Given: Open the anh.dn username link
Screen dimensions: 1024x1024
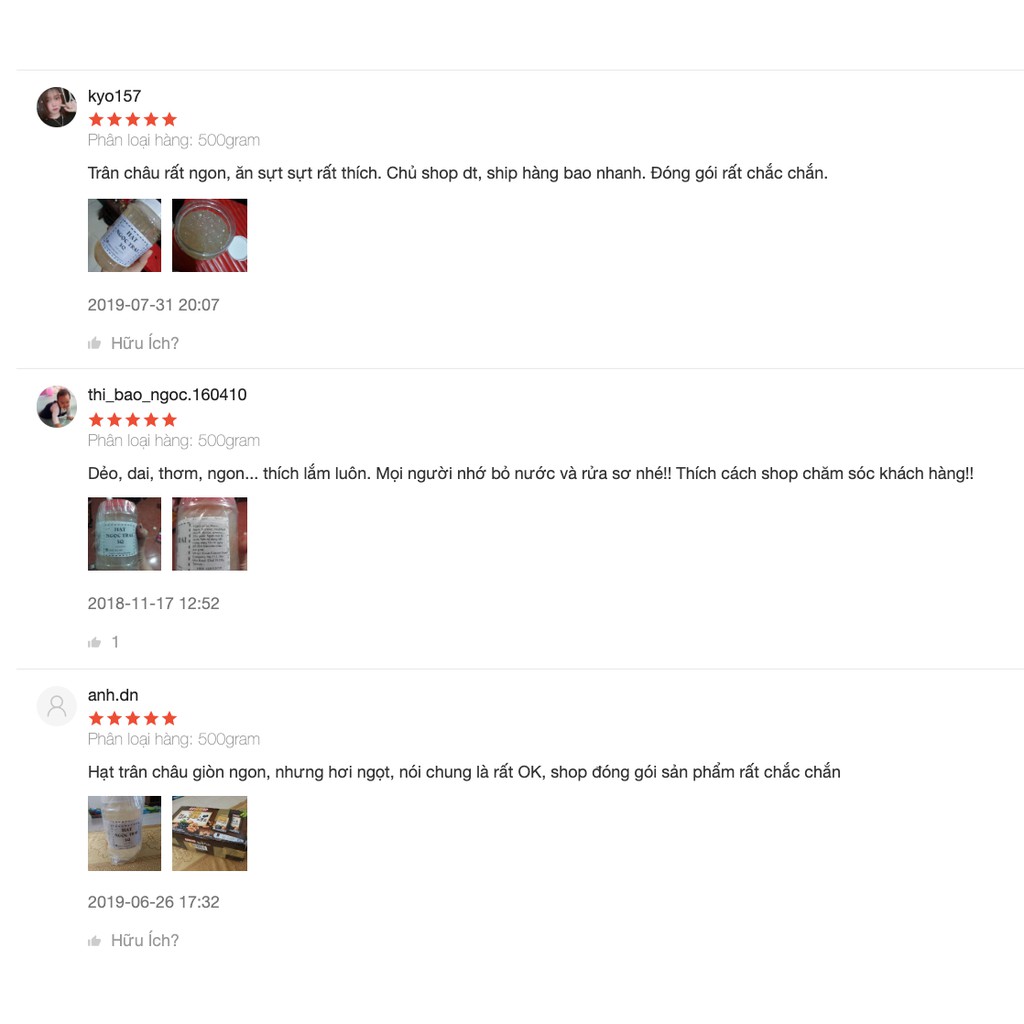Looking at the screenshot, I should click(113, 695).
